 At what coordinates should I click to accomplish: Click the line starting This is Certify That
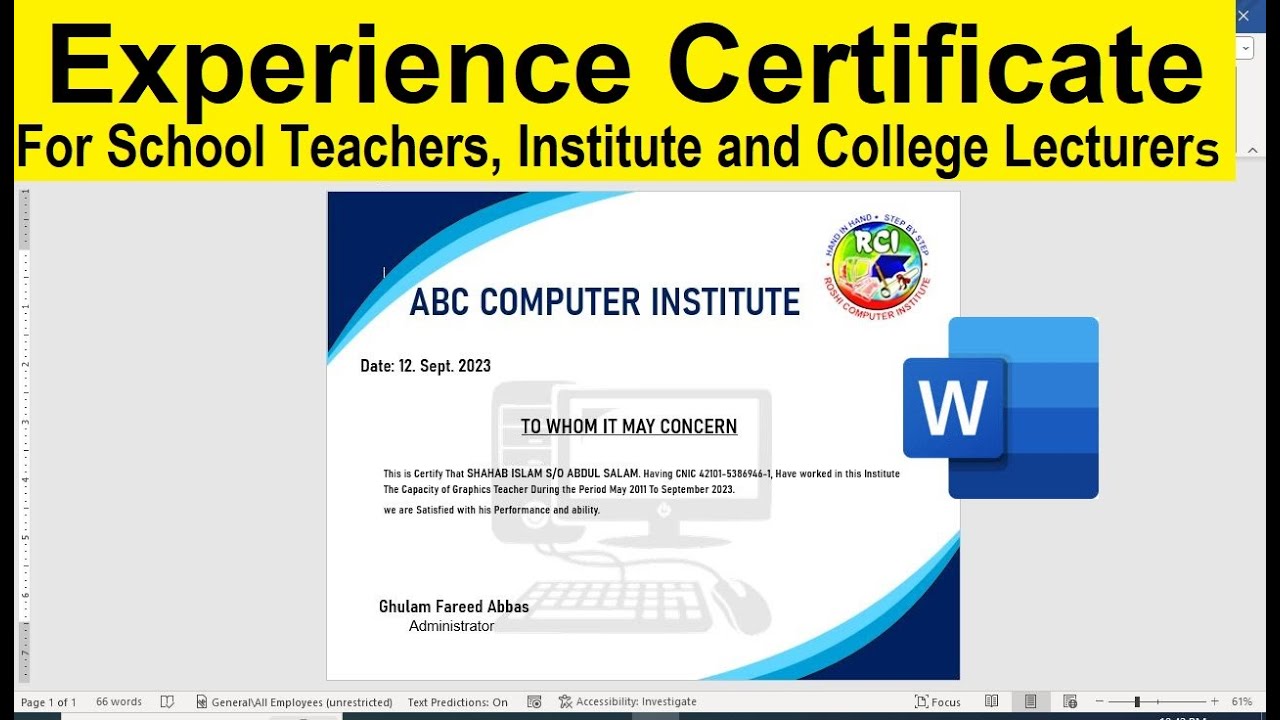coord(641,474)
